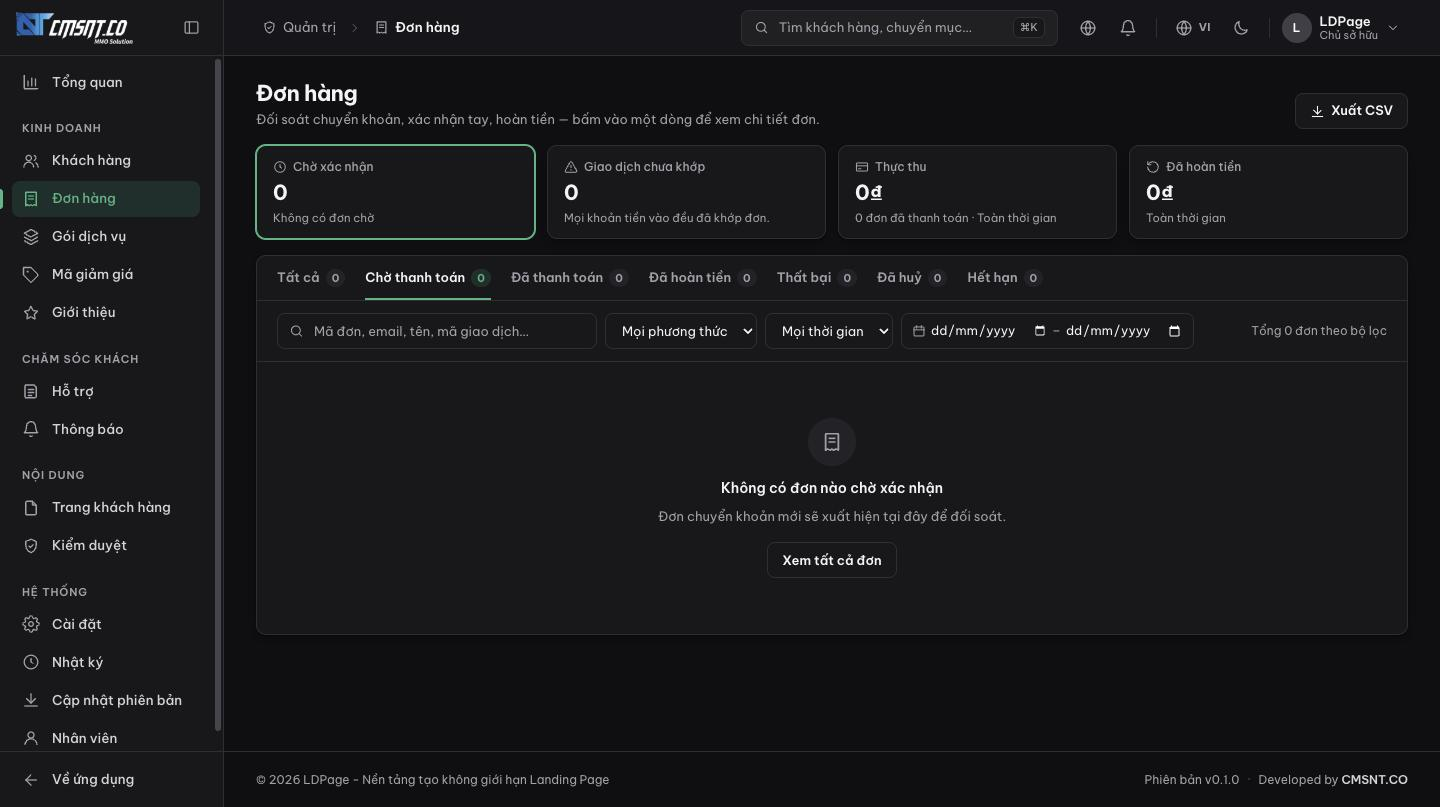Viewport: 1440px width, 807px height.
Task: Switch to Thất bại tab
Action: [x=816, y=278]
